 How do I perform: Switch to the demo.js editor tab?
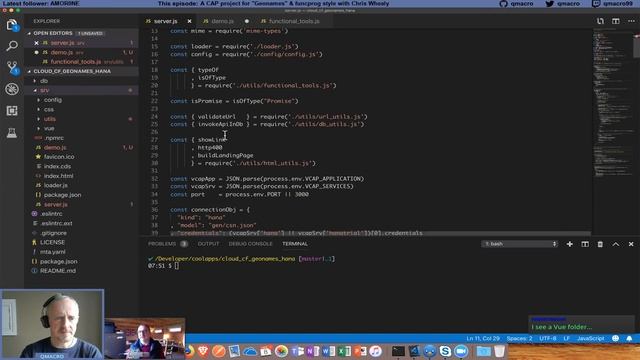[x=222, y=21]
